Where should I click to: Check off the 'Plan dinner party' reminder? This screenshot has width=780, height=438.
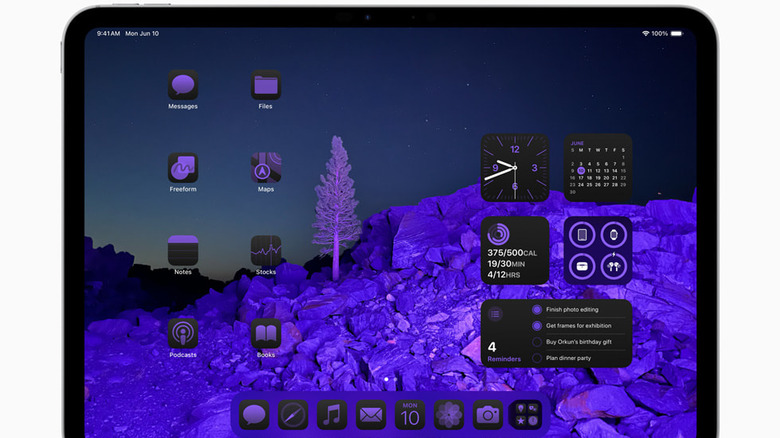click(537, 358)
